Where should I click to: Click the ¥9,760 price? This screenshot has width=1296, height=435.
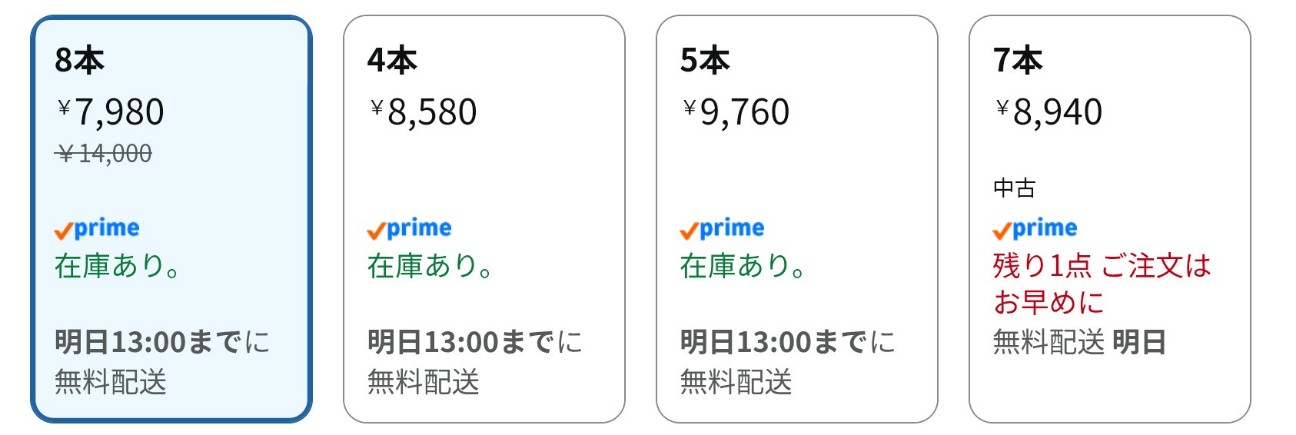(x=736, y=112)
